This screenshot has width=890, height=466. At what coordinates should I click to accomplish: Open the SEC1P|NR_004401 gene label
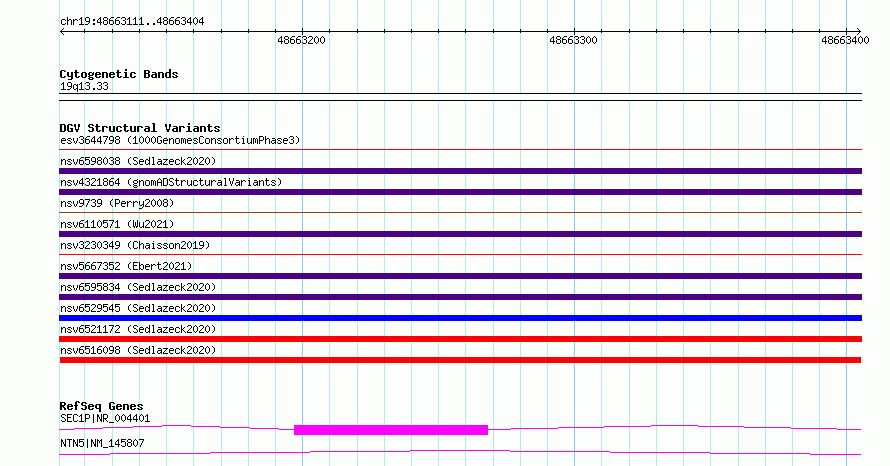(105, 418)
